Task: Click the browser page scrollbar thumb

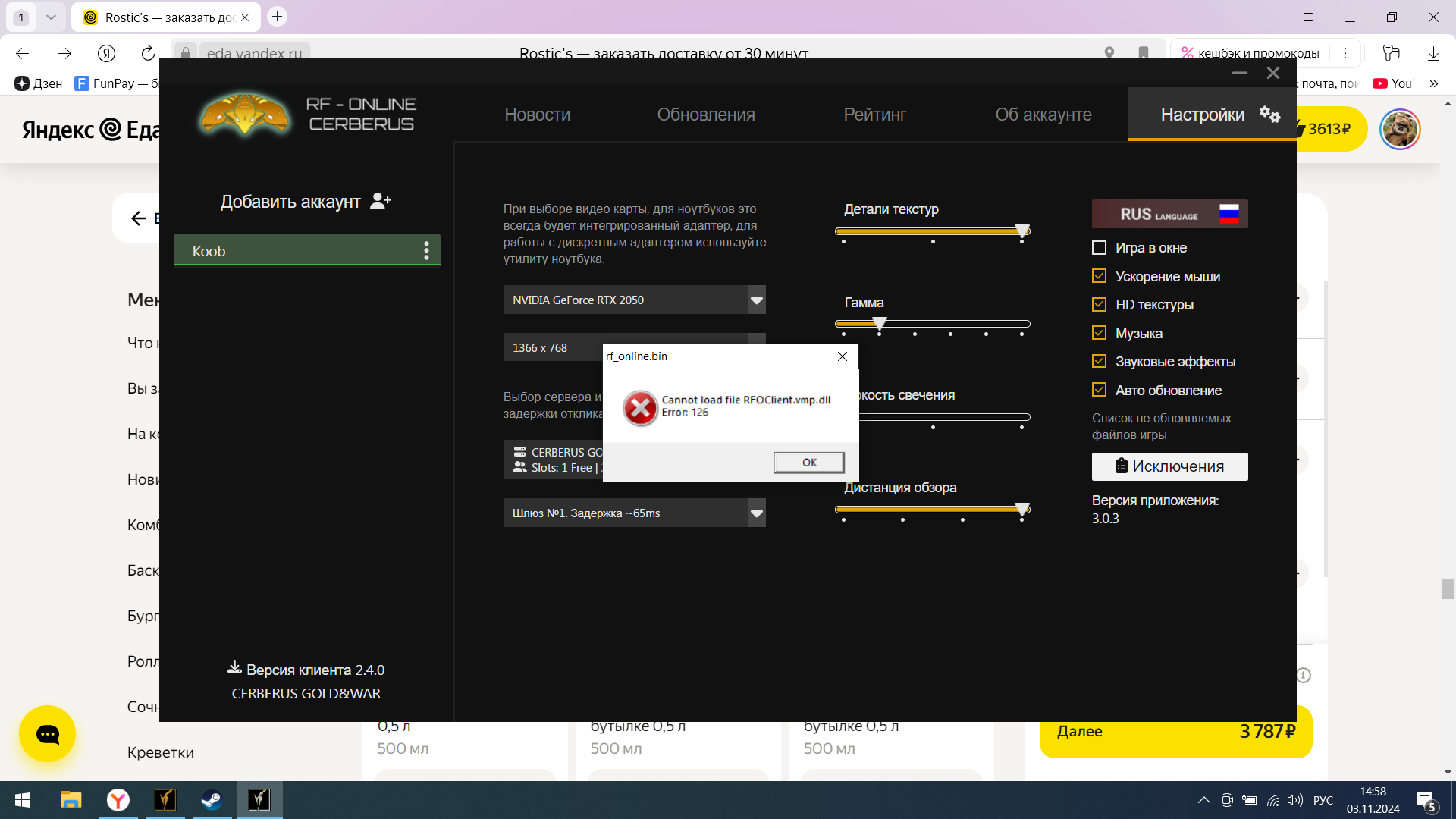Action: coord(1448,588)
